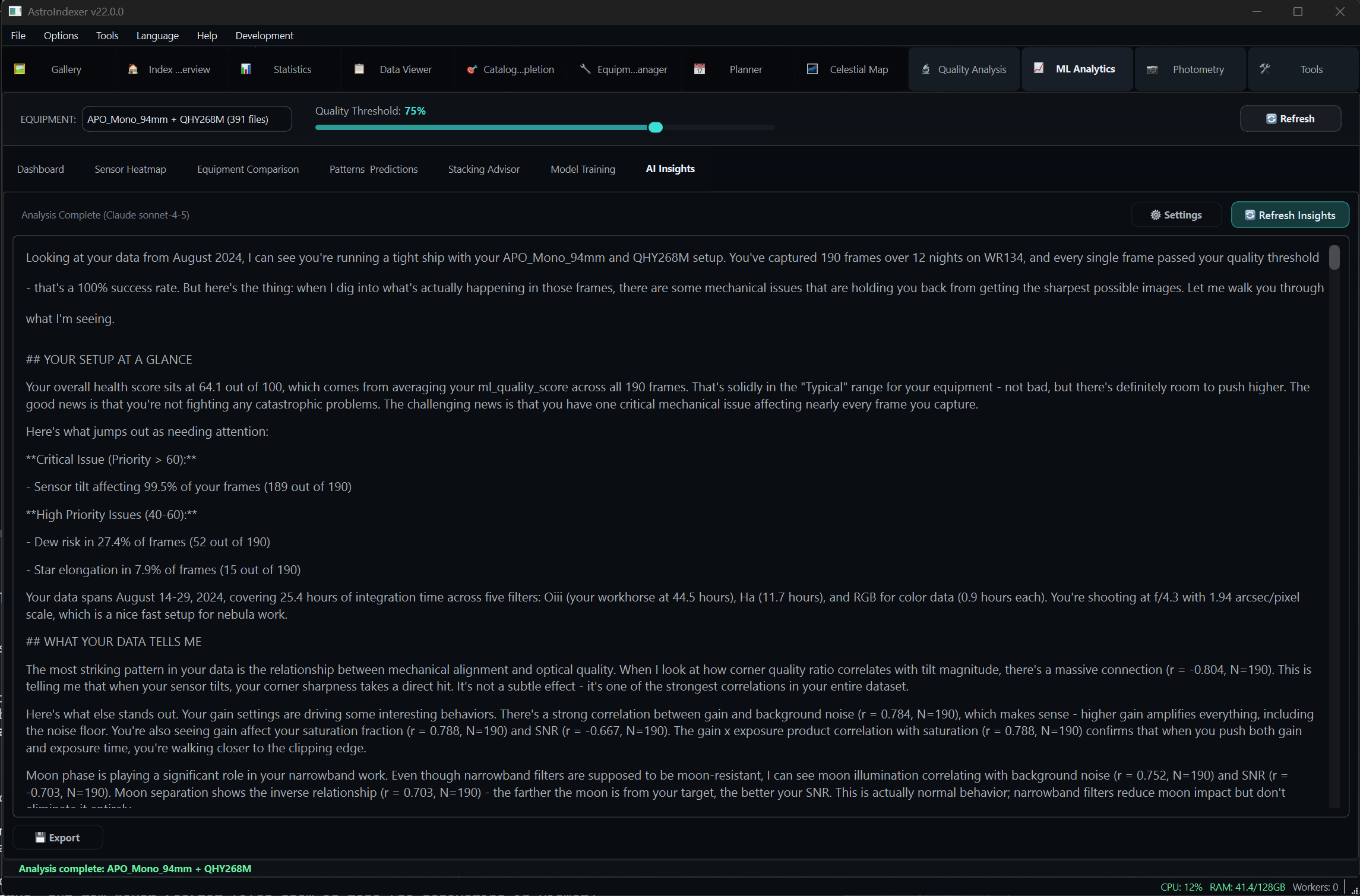This screenshot has height=896, width=1360.
Task: Open the Language menu
Action: click(x=157, y=36)
